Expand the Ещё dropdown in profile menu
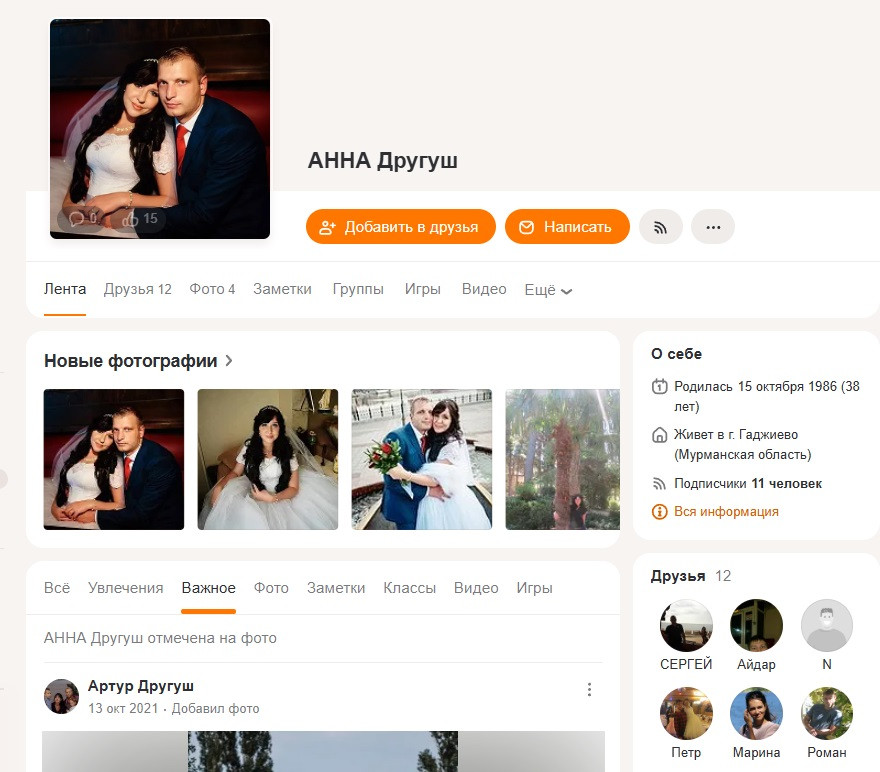This screenshot has height=772, width=880. point(548,290)
